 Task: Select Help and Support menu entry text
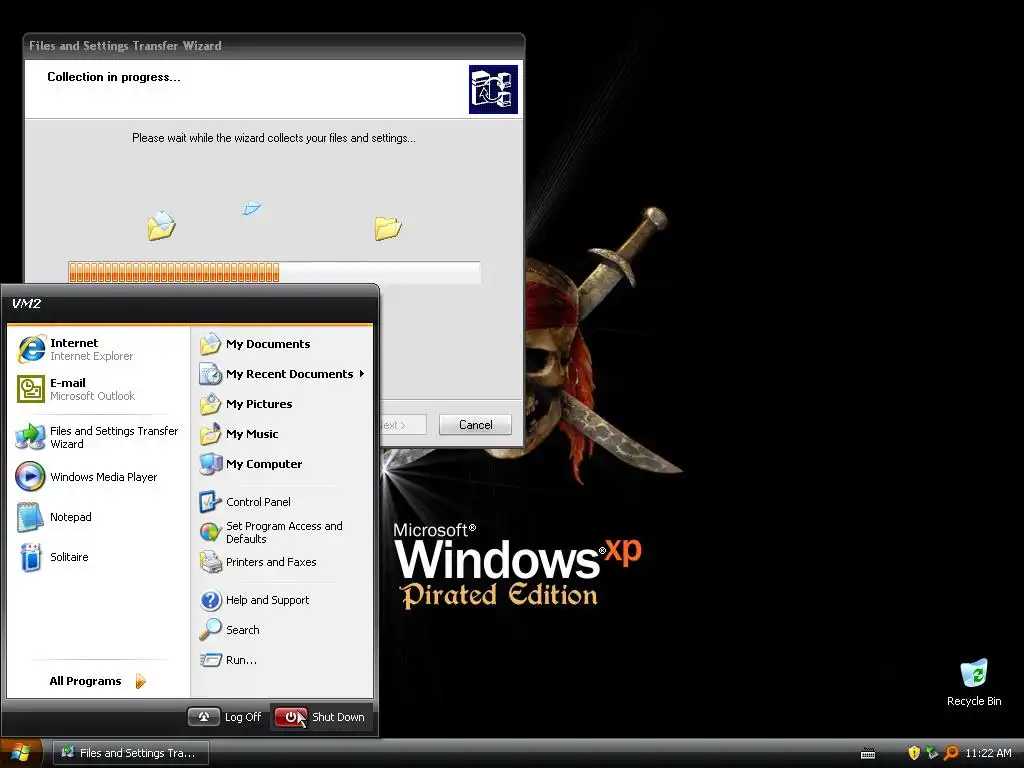pos(268,600)
